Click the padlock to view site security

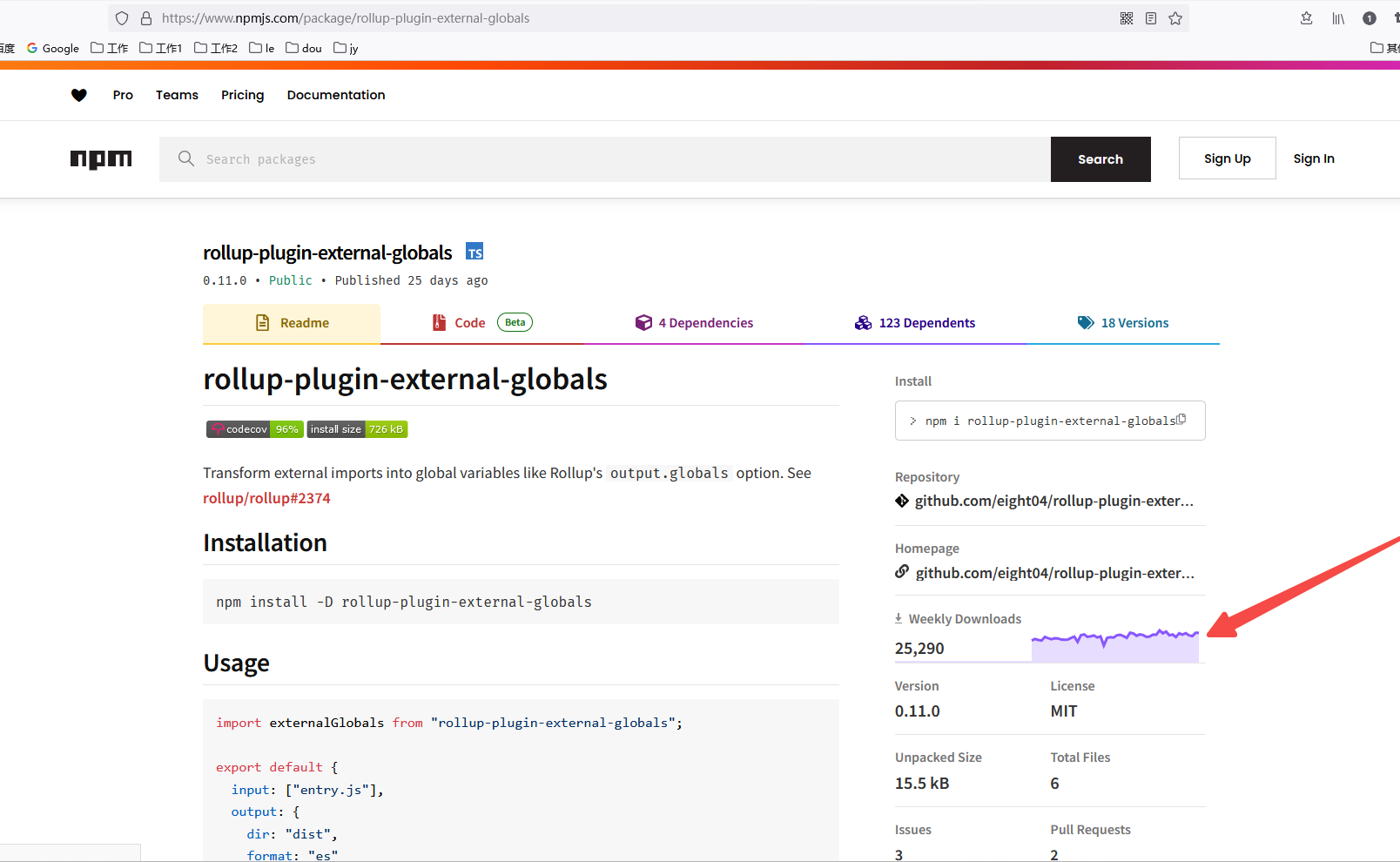click(x=145, y=17)
